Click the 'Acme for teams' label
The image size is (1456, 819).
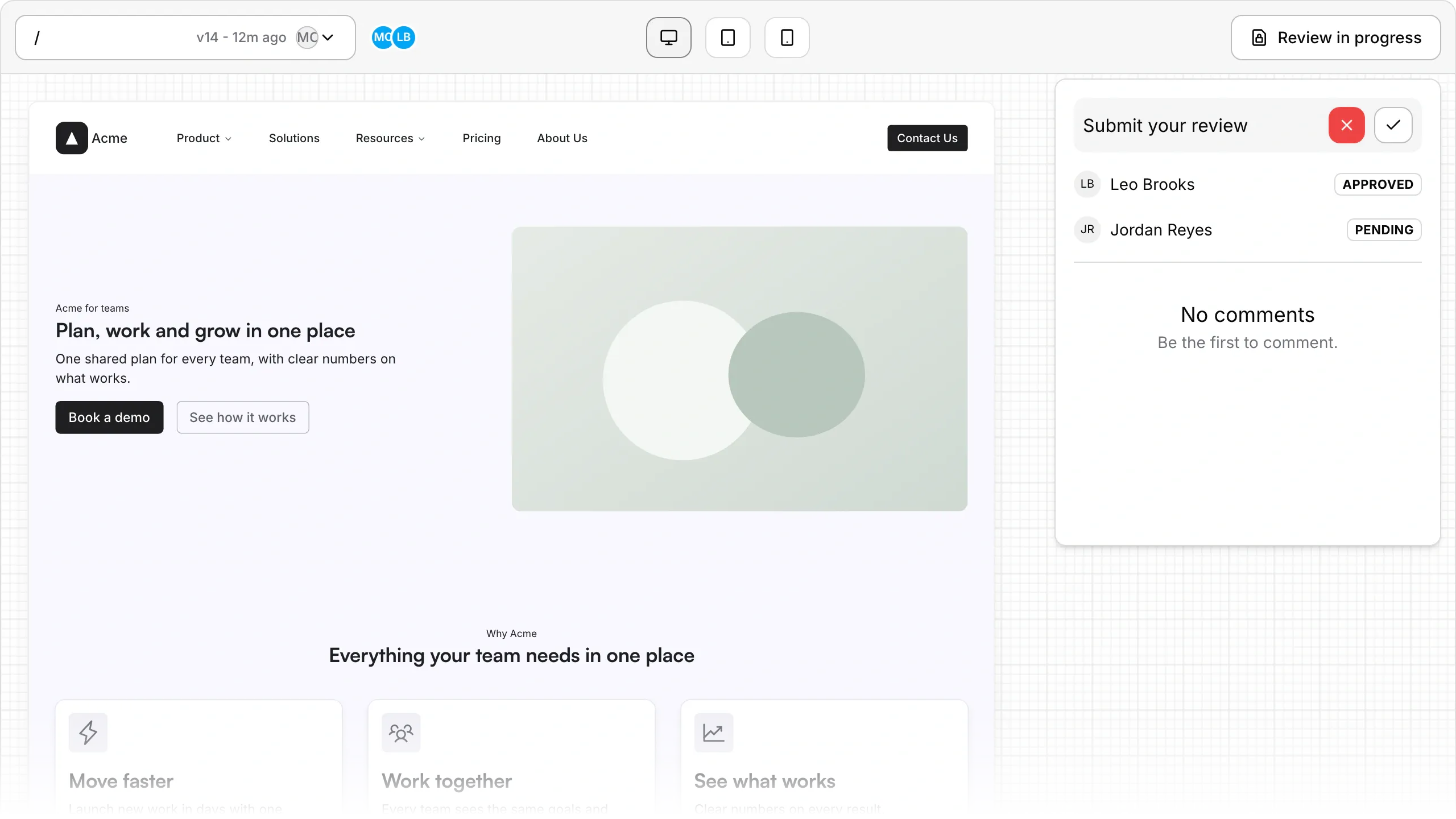click(x=92, y=308)
